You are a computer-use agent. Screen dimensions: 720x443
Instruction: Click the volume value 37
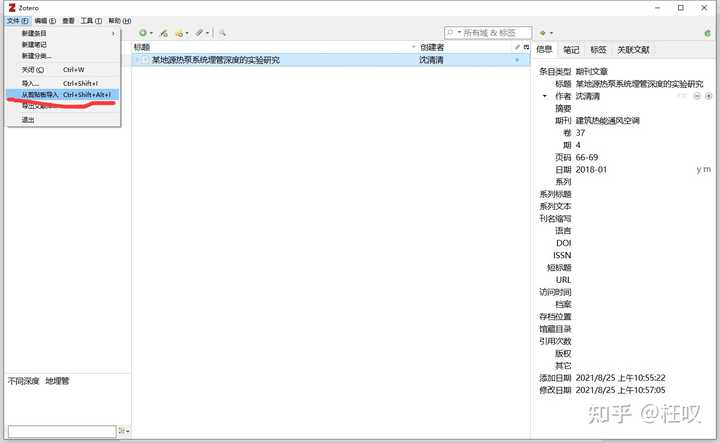[580, 133]
